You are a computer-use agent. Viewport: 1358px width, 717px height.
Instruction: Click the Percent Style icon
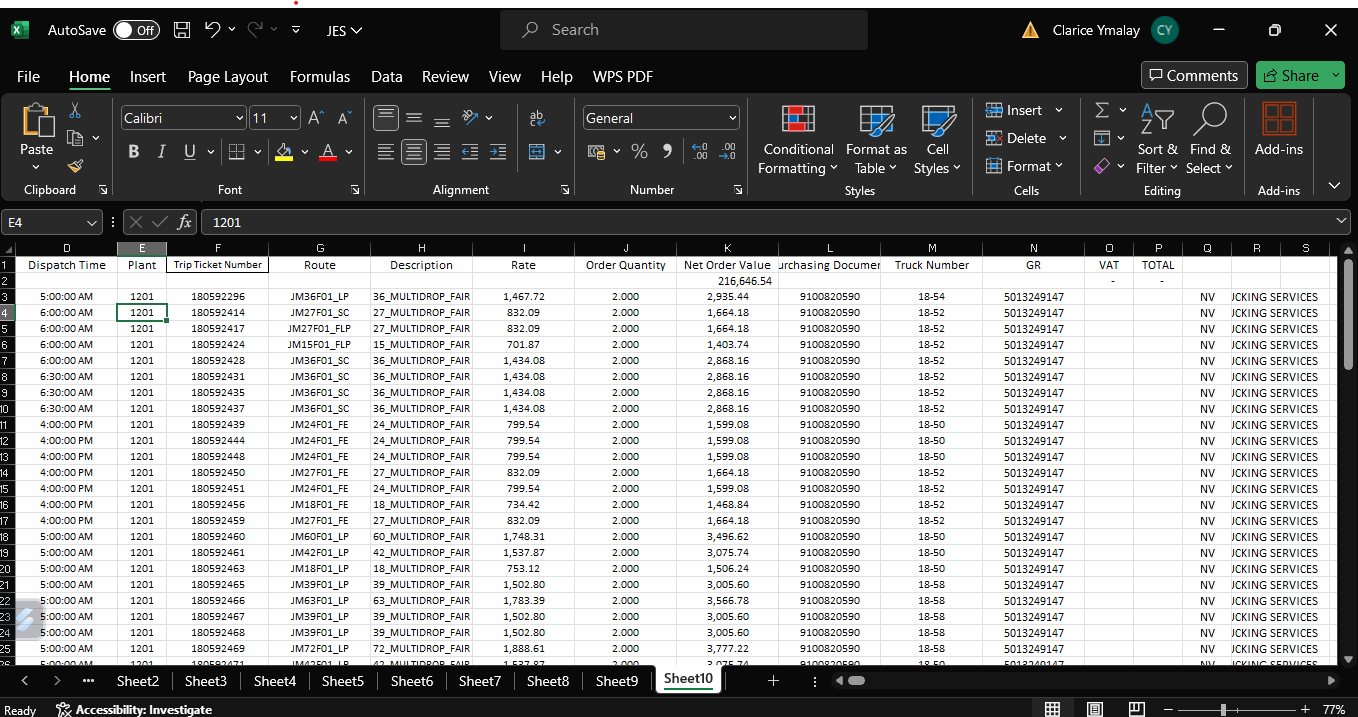pos(639,152)
